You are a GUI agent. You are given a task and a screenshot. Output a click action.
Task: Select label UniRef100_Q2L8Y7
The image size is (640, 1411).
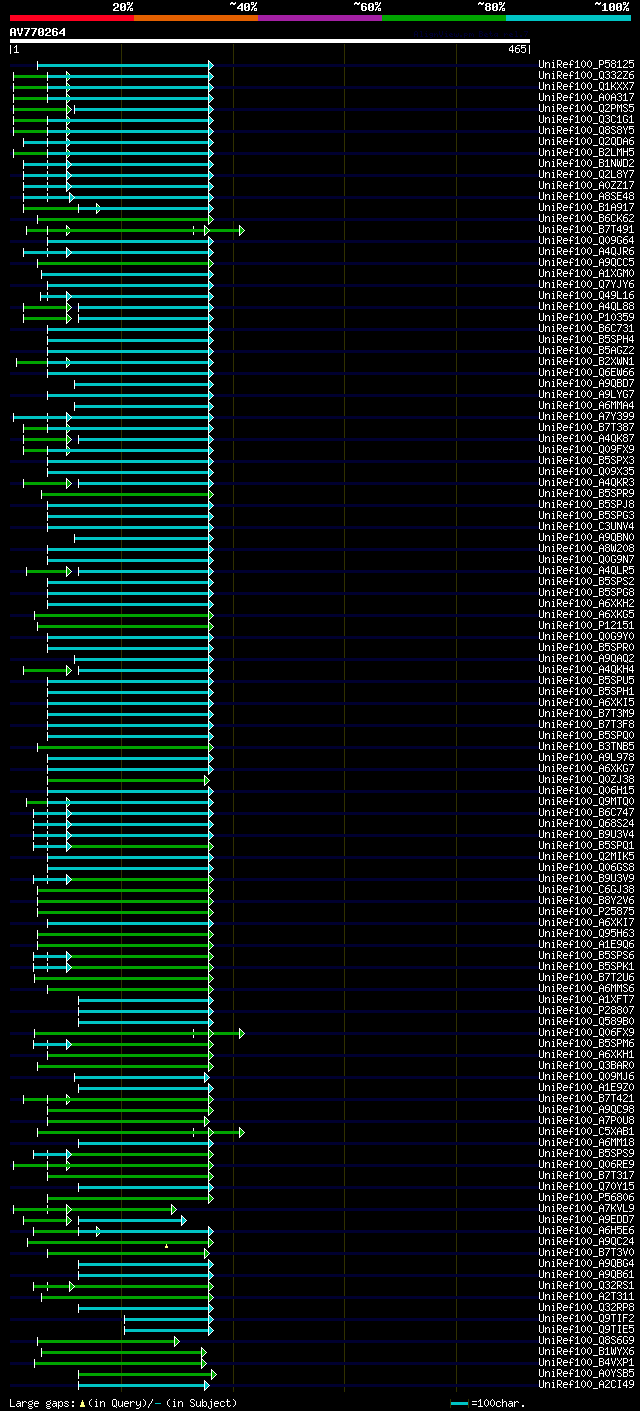point(586,175)
